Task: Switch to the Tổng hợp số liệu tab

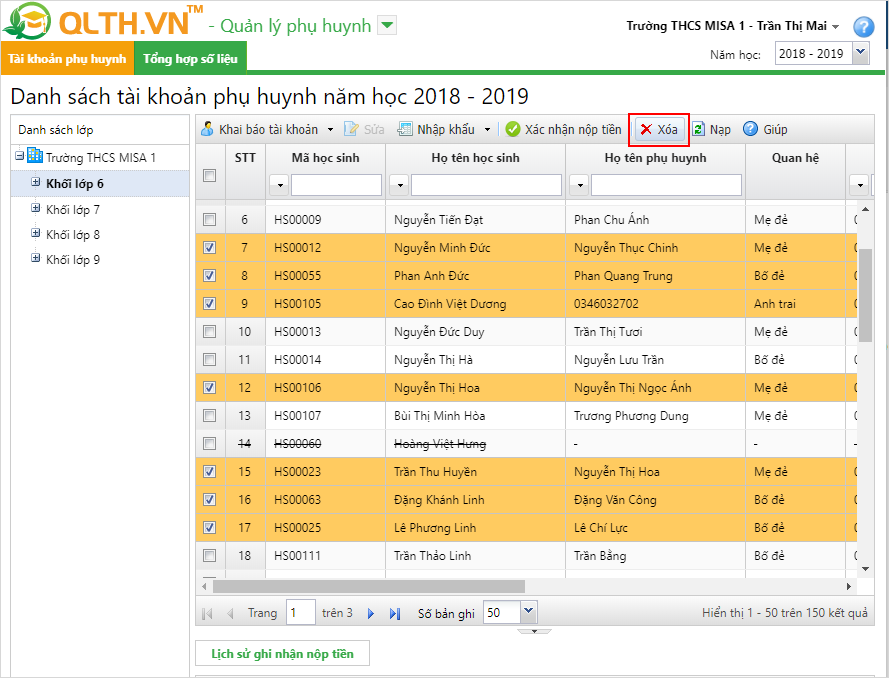Action: [x=190, y=58]
